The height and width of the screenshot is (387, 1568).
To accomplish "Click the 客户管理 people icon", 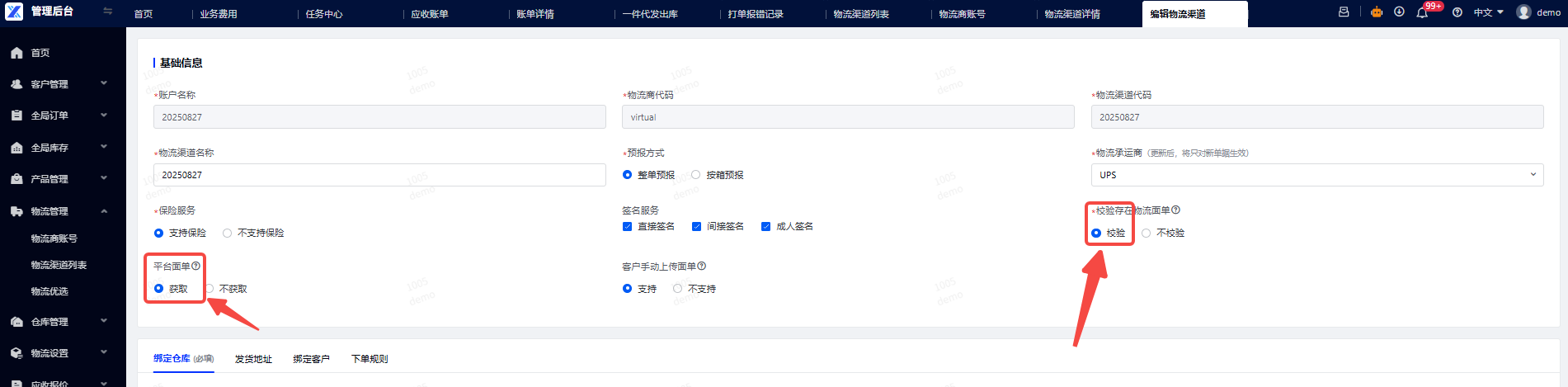I will (16, 84).
